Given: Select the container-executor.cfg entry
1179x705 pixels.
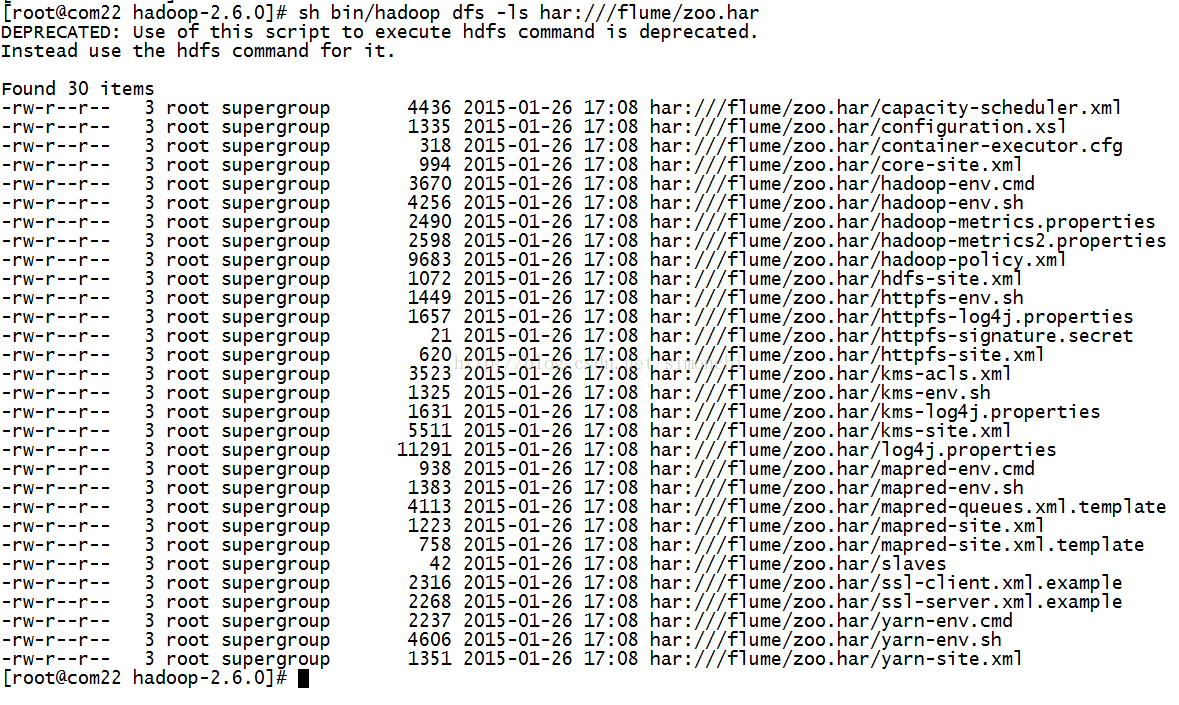Looking at the screenshot, I should tap(887, 146).
